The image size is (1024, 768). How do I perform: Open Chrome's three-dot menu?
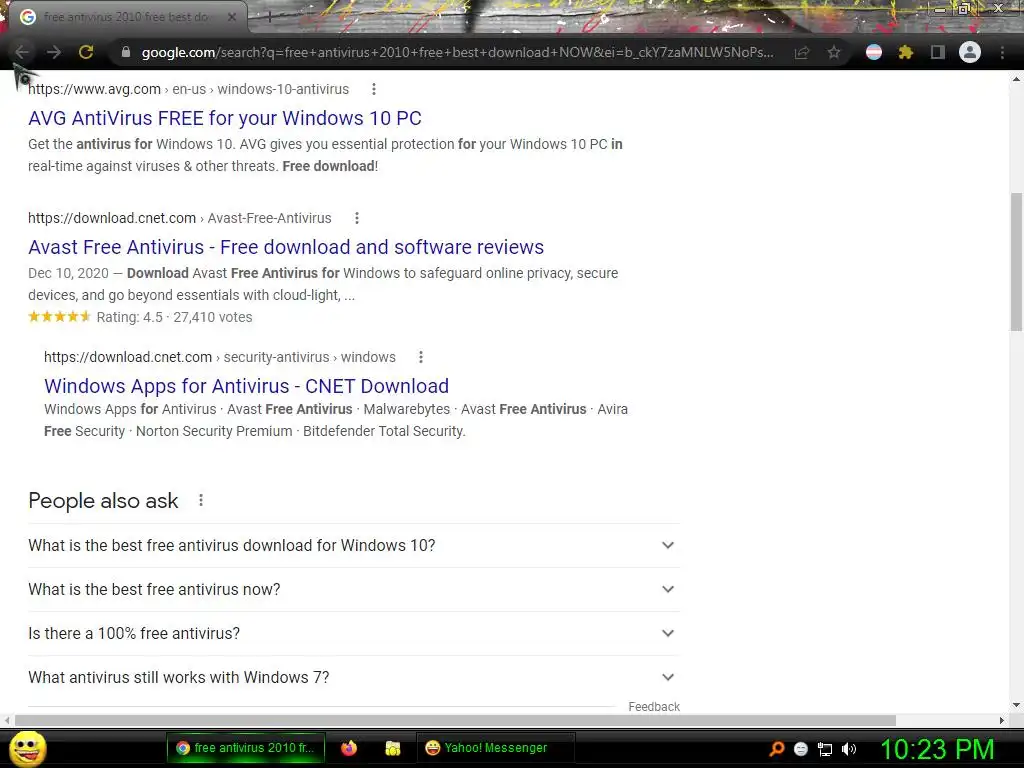(1002, 52)
